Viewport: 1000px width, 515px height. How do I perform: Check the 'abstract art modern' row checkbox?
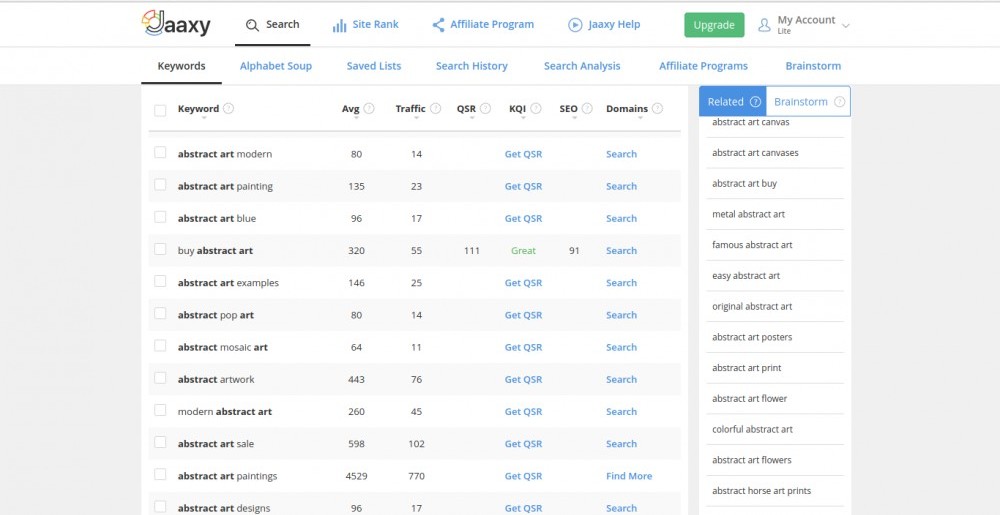click(160, 152)
